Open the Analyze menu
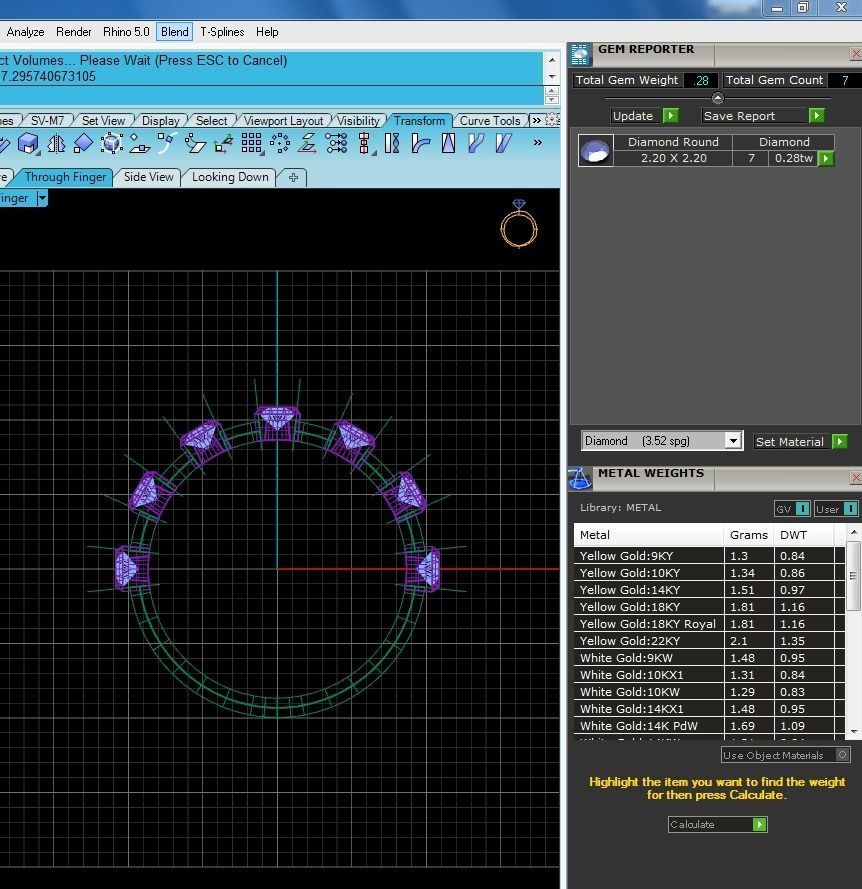 (x=26, y=32)
